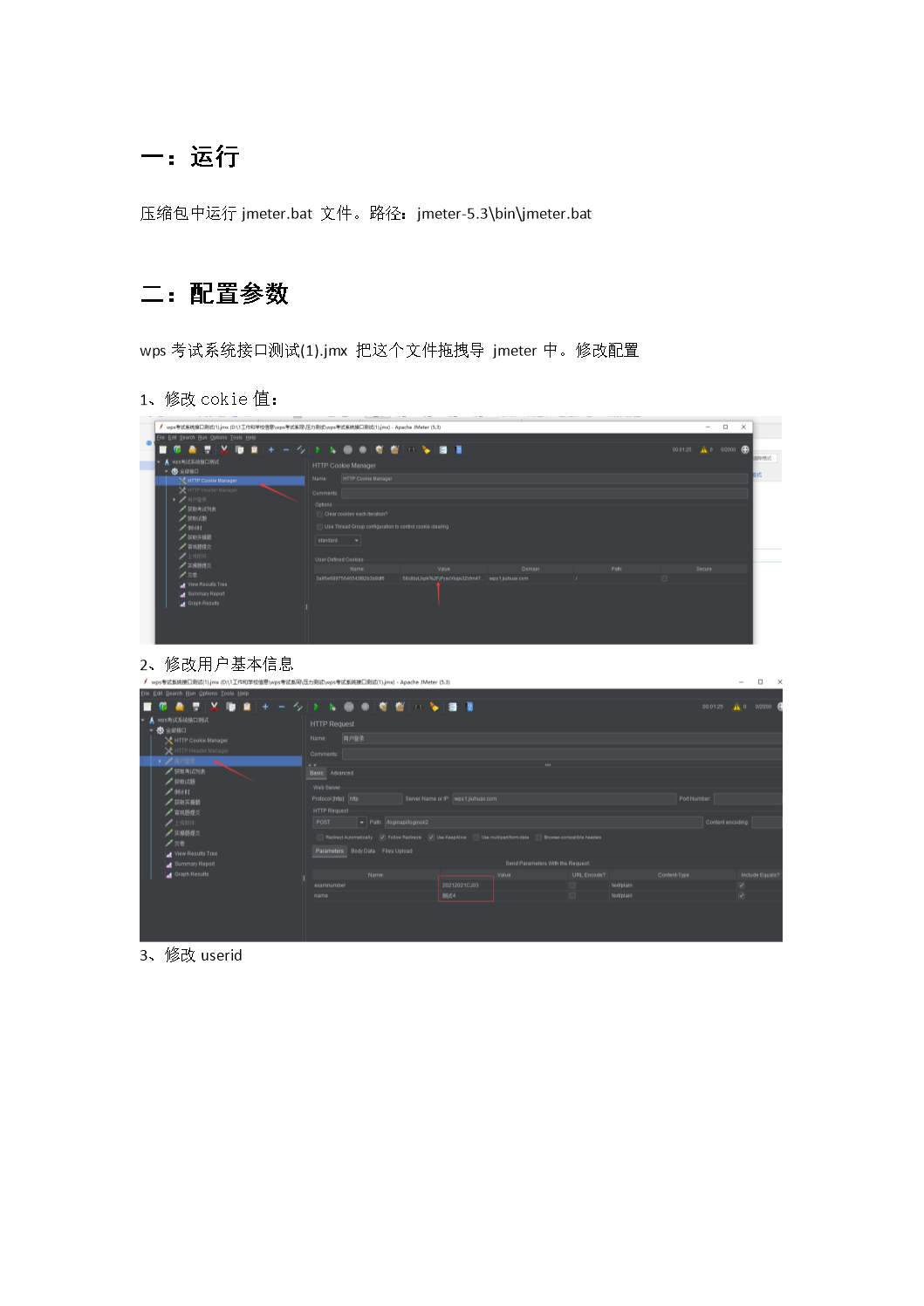Open the POST method dropdown
This screenshot has width=924, height=1306.
tap(339, 823)
